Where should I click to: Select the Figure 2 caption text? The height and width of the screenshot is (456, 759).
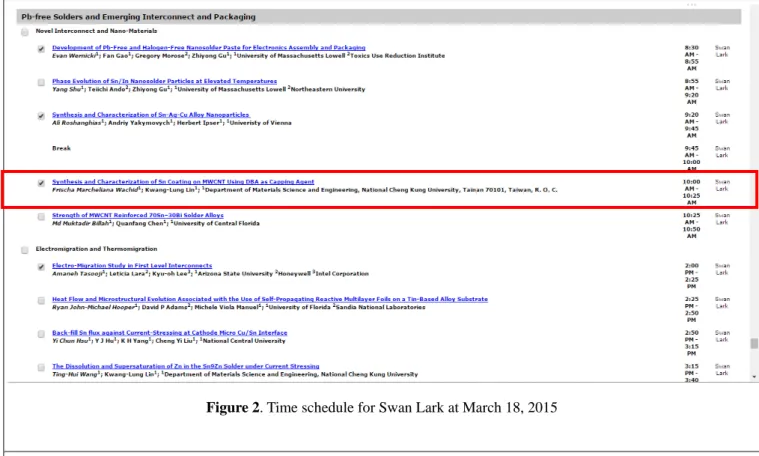pyautogui.click(x=381, y=408)
